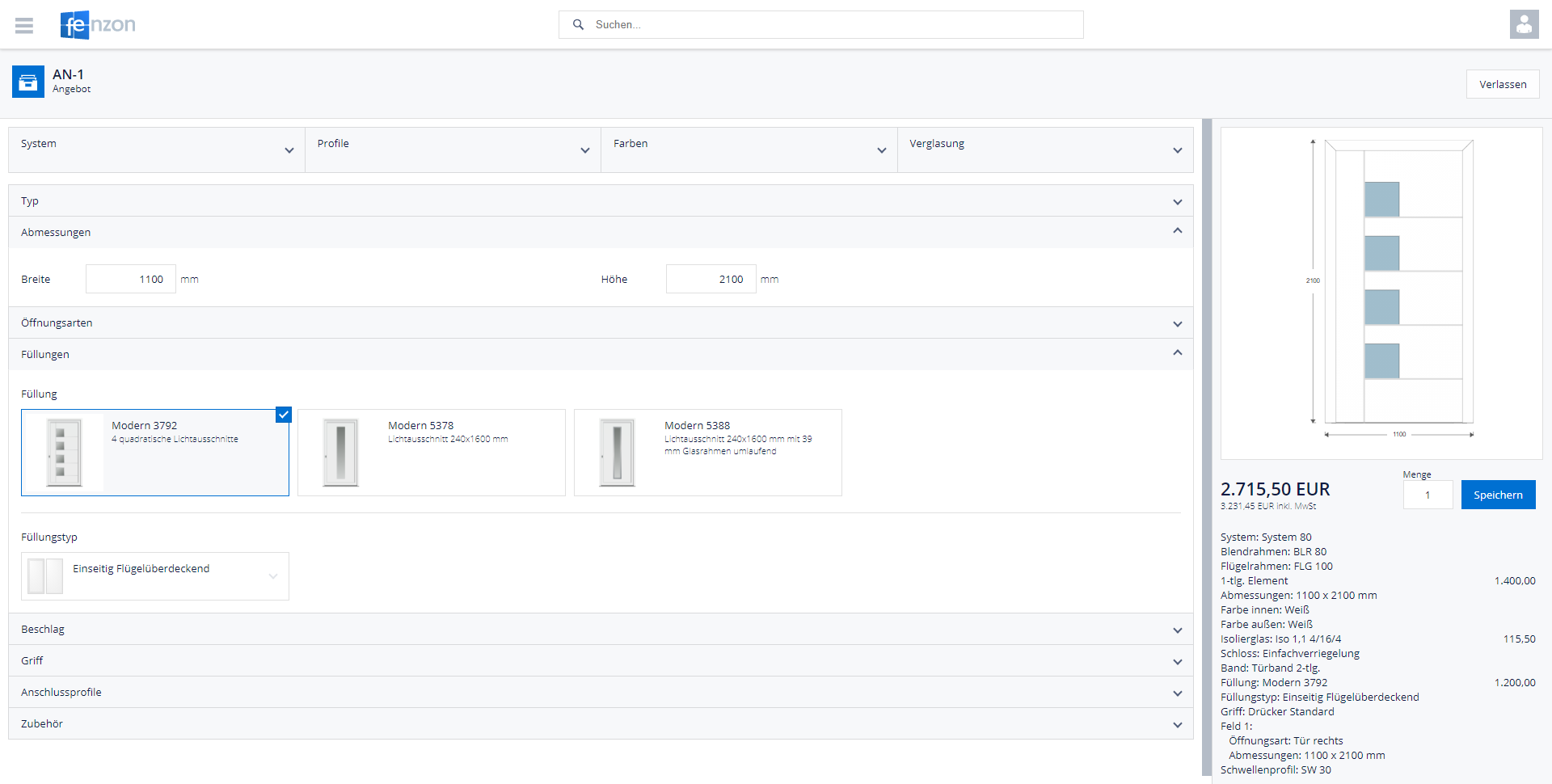Screen dimensions: 1552x784
Task: Click the Menge quantity field
Action: coord(1427,495)
